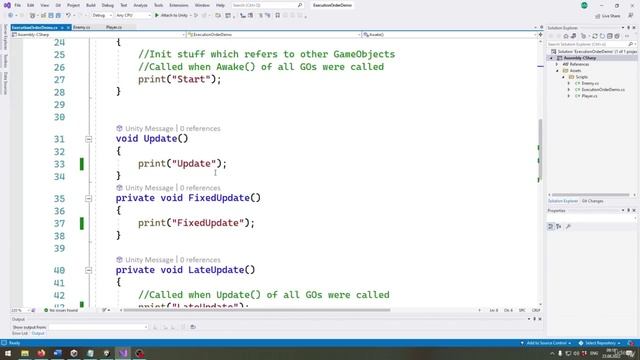Click the Alphabetical icon in Properties panel
The height and width of the screenshot is (360, 640).
tap(559, 227)
